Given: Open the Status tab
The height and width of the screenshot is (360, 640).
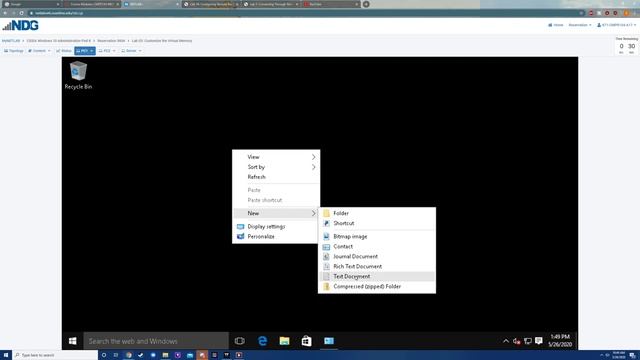Looking at the screenshot, I should pyautogui.click(x=64, y=51).
